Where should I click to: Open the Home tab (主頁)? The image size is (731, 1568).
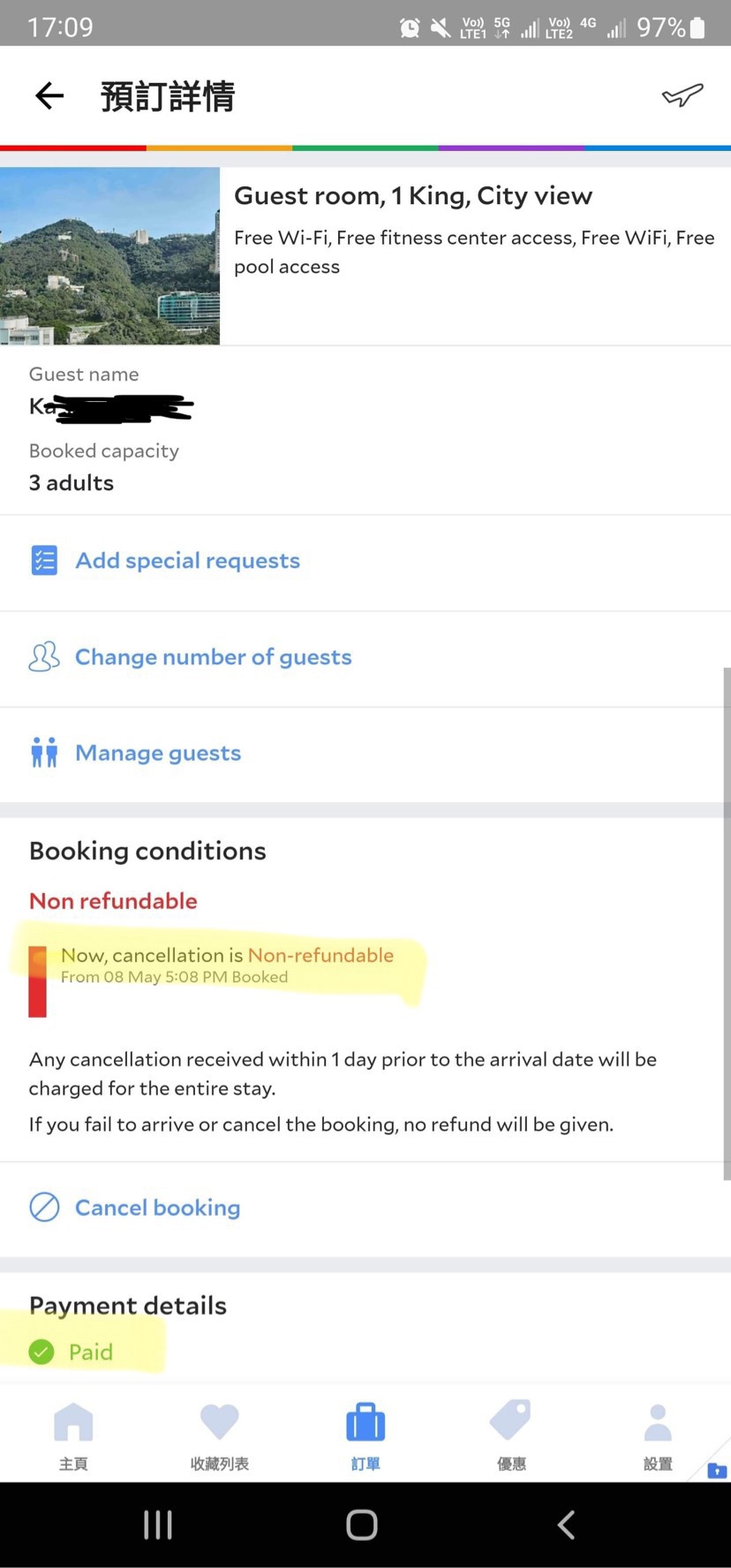[x=73, y=1436]
